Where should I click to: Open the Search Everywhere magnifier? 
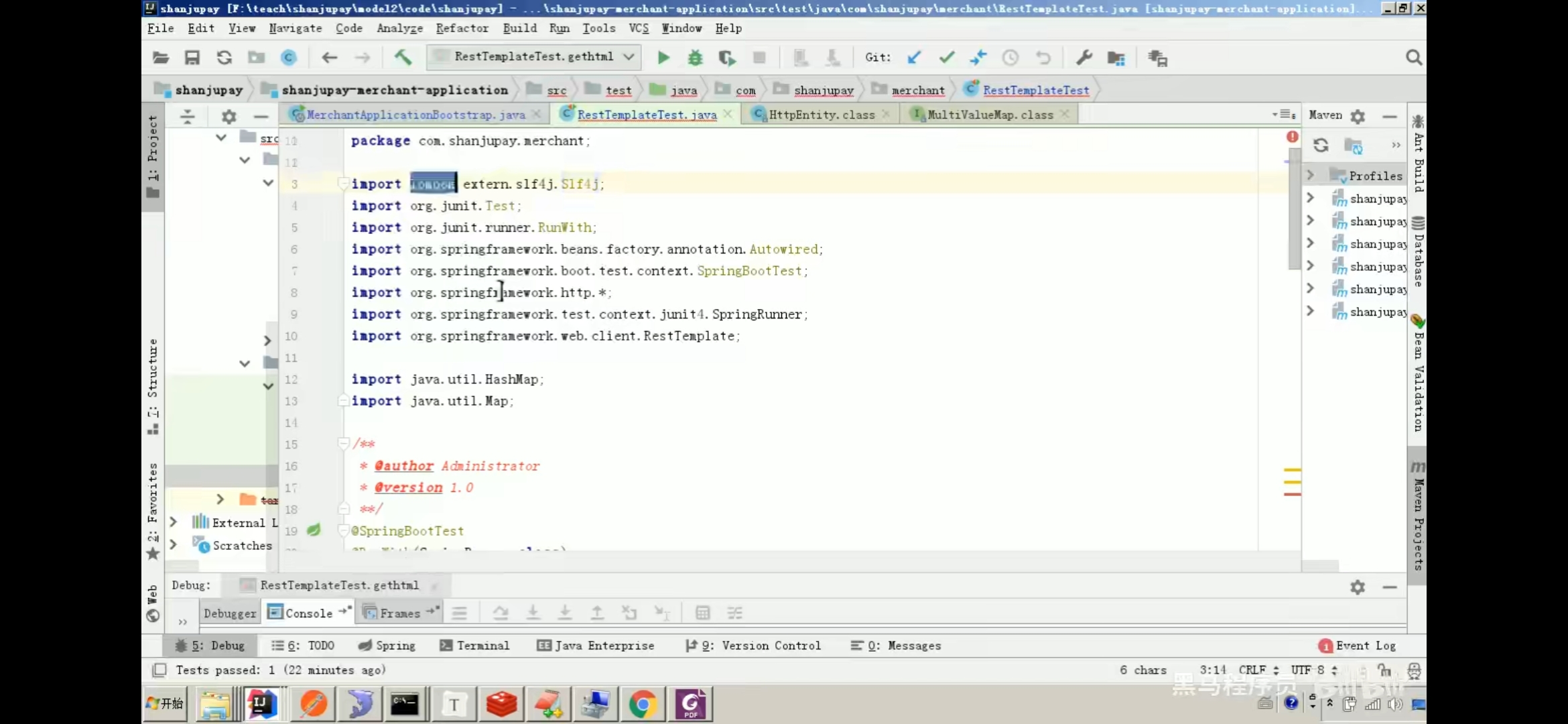coord(1413,58)
